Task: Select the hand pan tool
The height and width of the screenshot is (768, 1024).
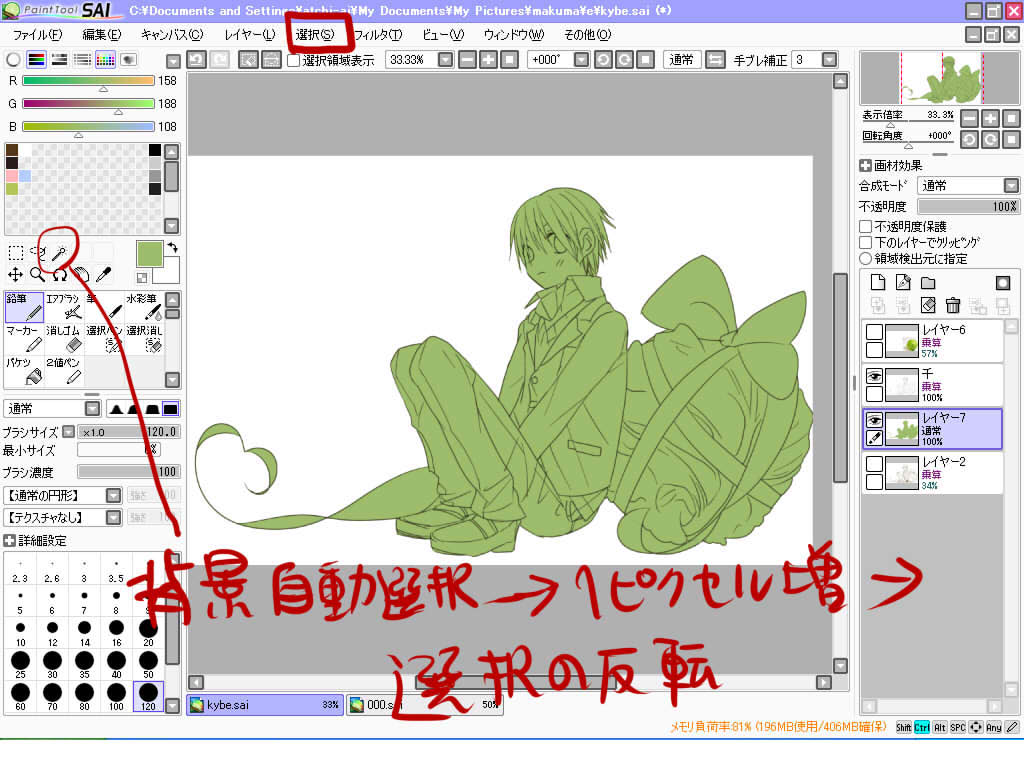Action: (x=81, y=275)
